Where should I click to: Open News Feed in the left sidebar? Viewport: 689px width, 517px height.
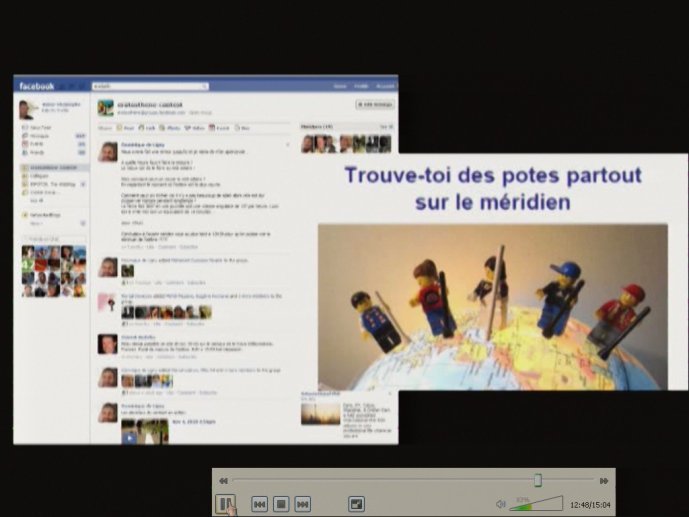pos(40,127)
